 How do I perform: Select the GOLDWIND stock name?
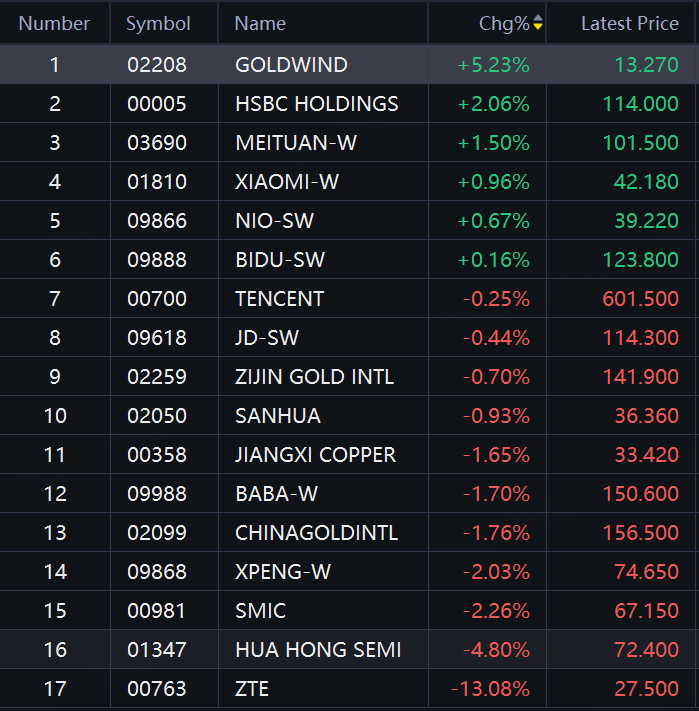[291, 65]
